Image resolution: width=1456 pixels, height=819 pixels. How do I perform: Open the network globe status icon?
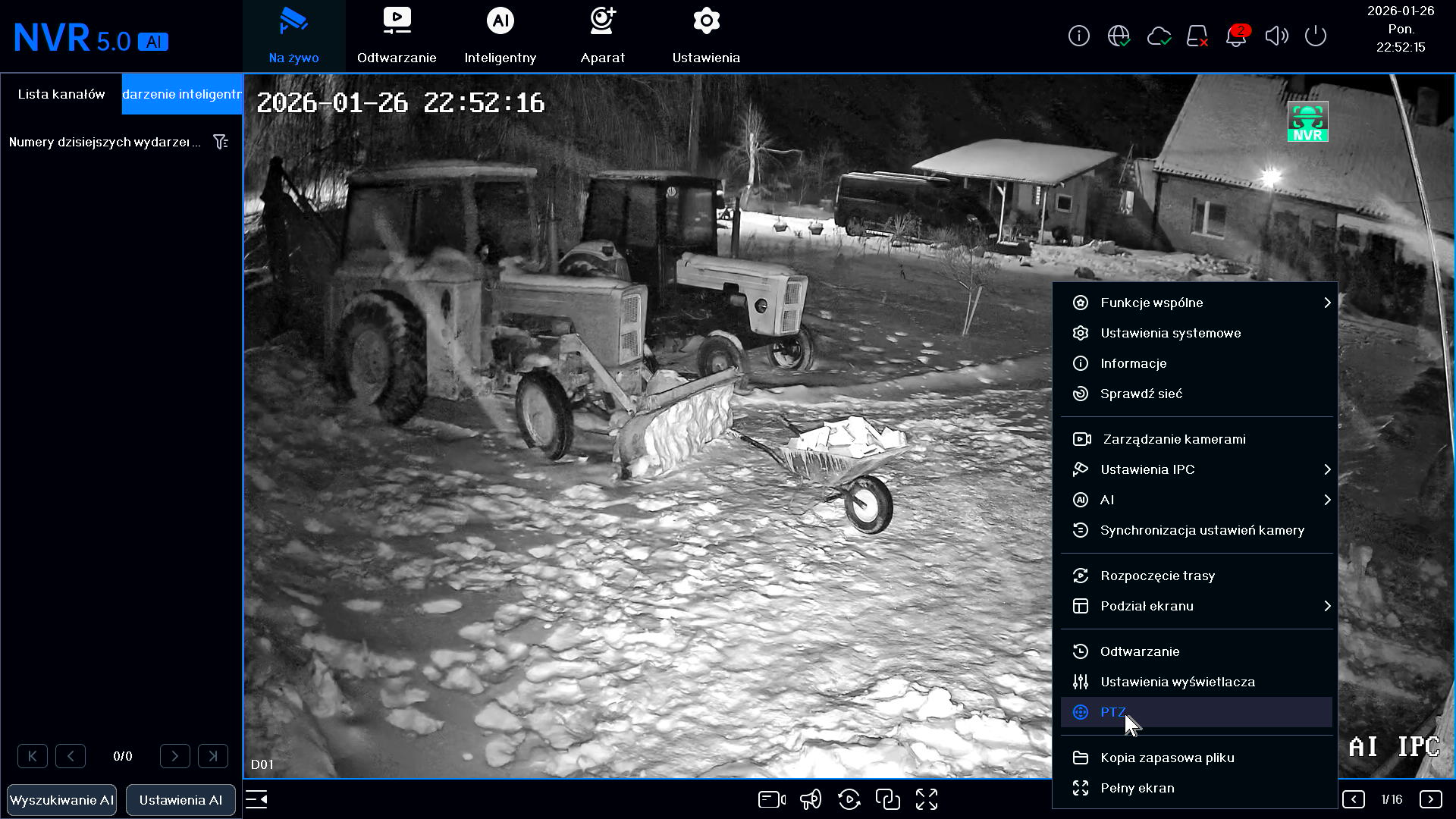(x=1119, y=36)
